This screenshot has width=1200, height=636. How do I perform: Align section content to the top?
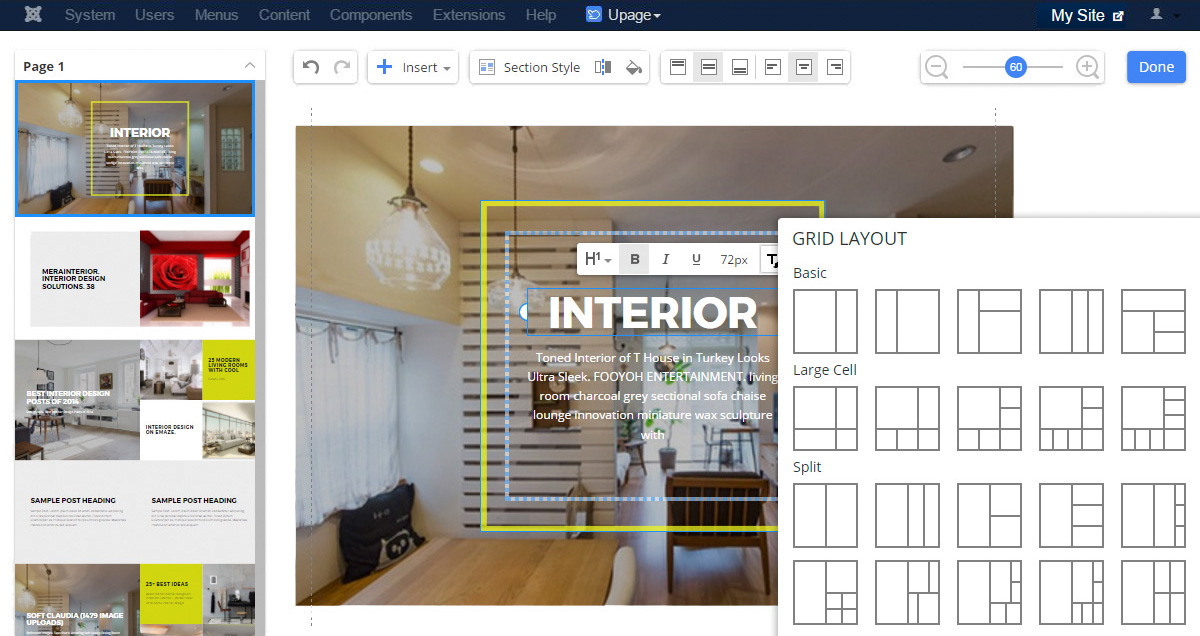click(x=678, y=67)
